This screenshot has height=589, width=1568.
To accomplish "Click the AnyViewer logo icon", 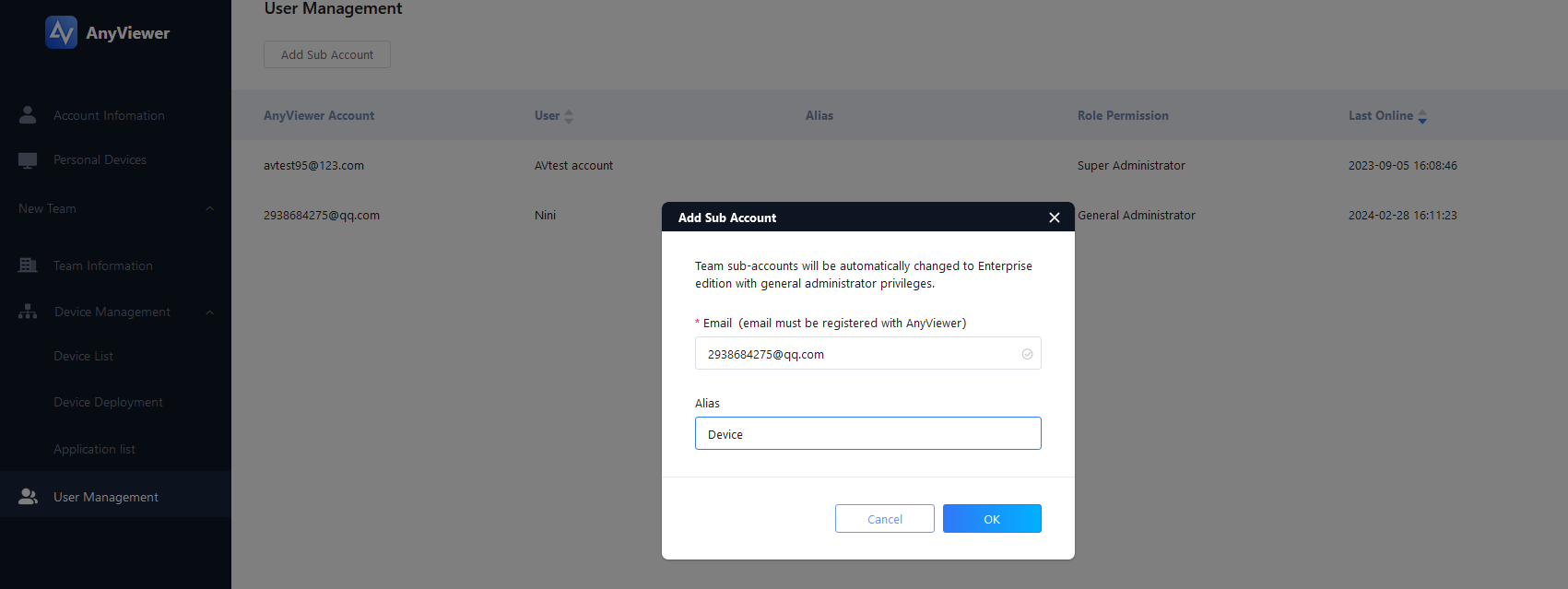I will (61, 32).
